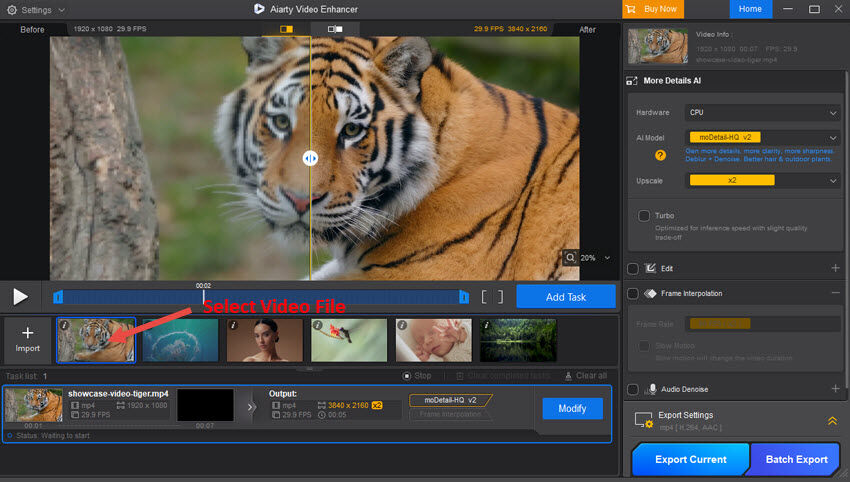Expand Audio Denoise section with plus icon

click(x=835, y=389)
